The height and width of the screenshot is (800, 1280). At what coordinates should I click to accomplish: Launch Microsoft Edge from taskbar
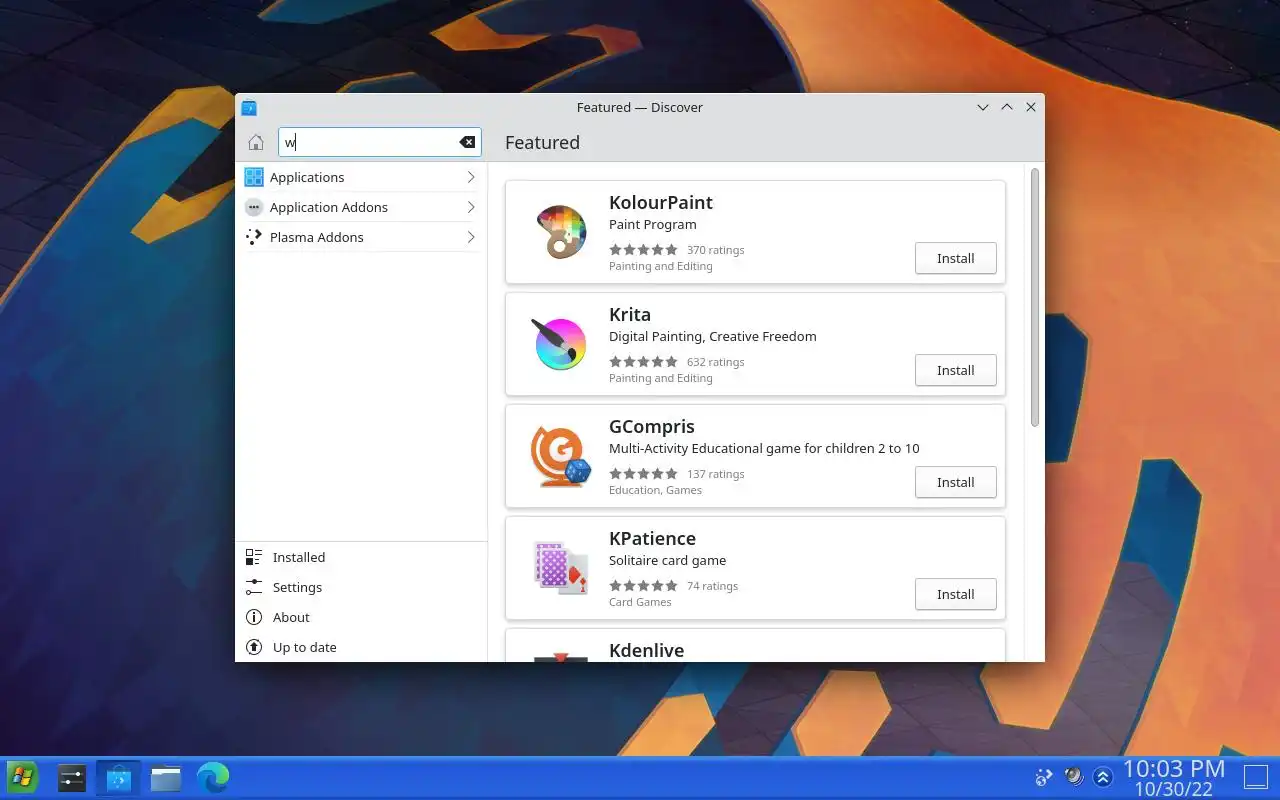pyautogui.click(x=213, y=777)
